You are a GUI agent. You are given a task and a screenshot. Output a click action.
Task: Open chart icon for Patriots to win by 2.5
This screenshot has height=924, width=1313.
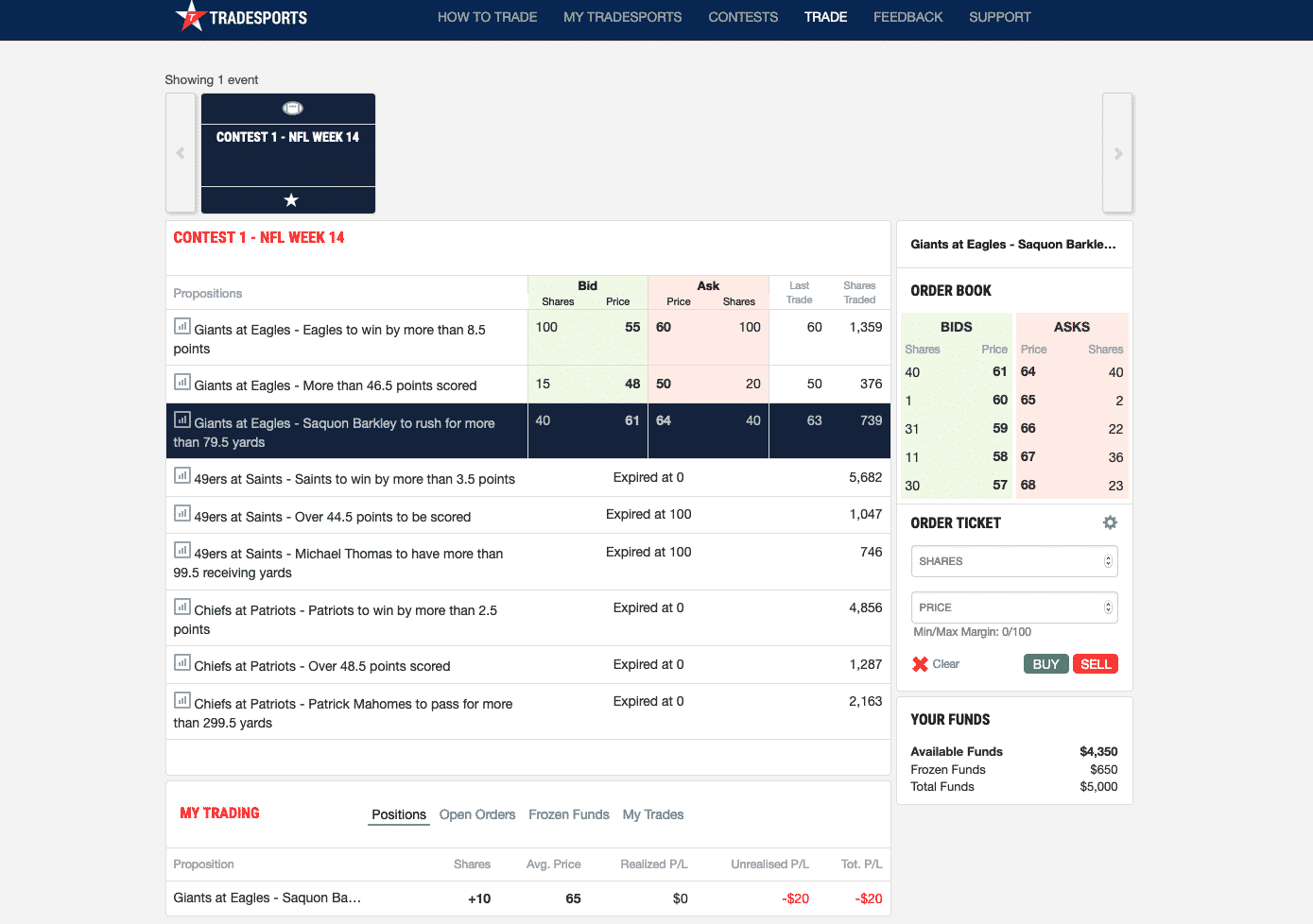(182, 607)
